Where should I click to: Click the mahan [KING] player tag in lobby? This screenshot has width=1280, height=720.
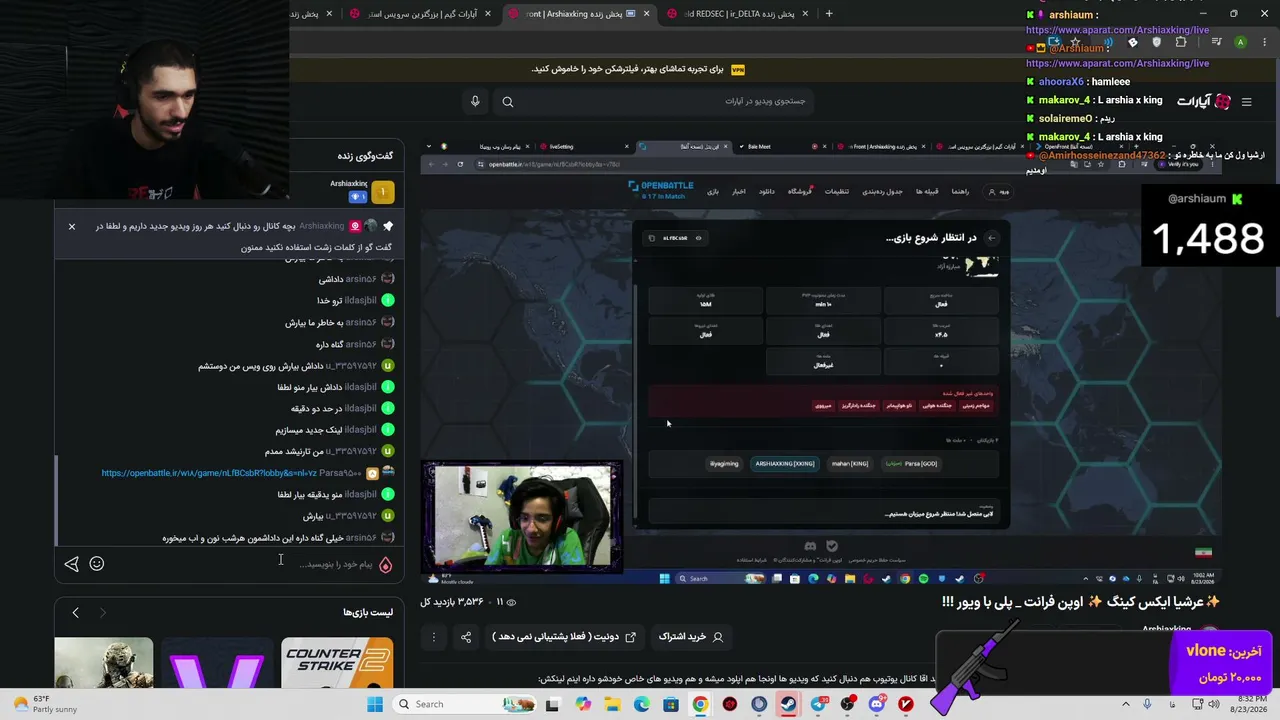point(850,464)
